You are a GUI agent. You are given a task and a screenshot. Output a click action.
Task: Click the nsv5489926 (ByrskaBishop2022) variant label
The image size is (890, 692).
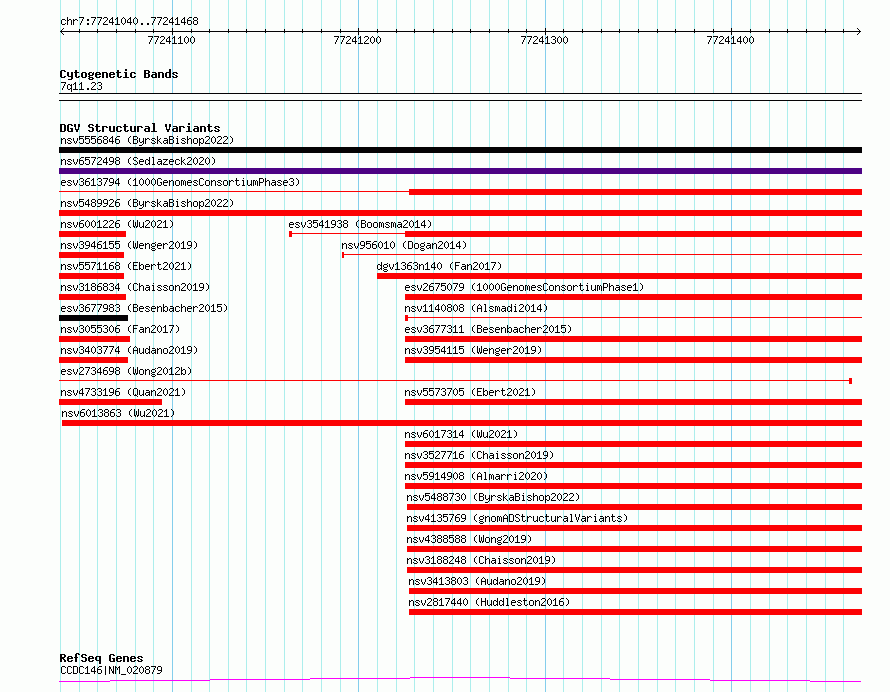146,203
